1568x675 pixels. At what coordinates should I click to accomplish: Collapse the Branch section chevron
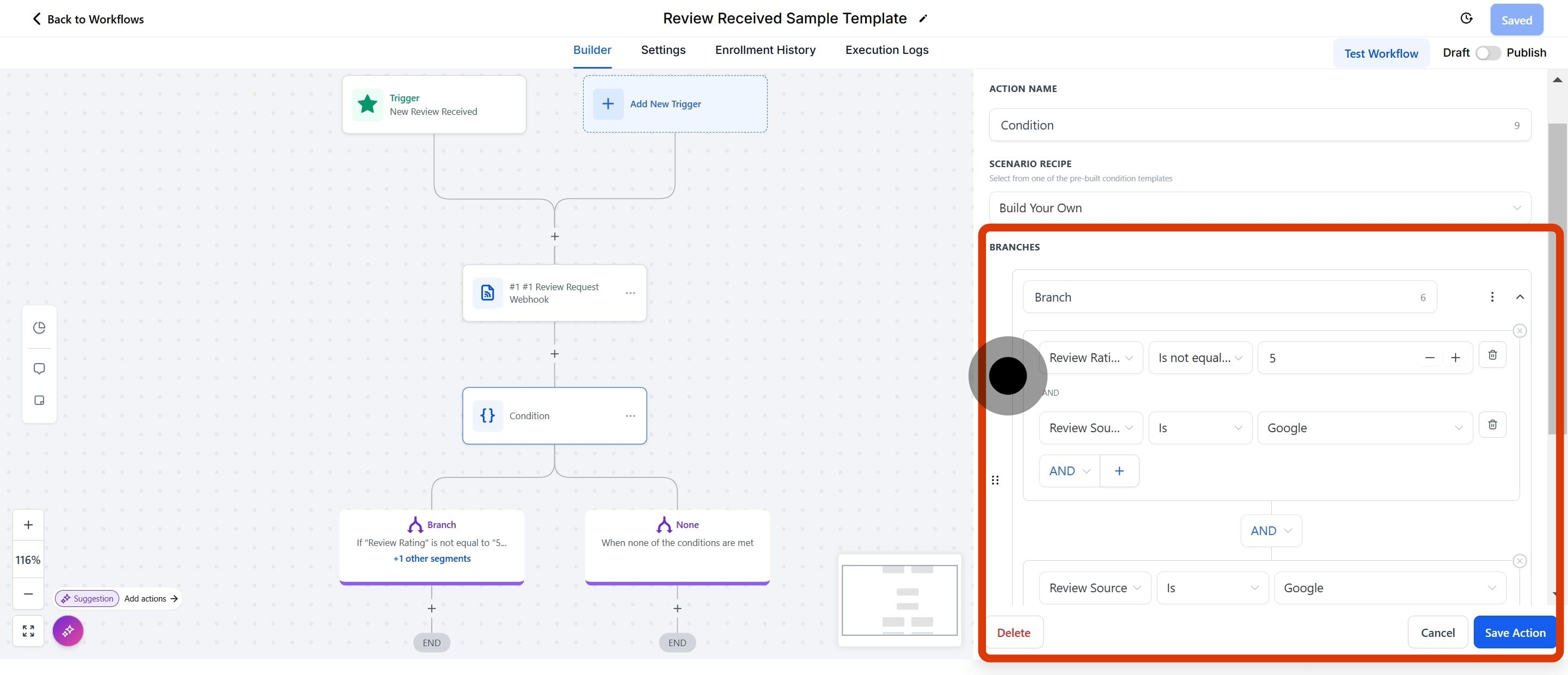(x=1520, y=297)
